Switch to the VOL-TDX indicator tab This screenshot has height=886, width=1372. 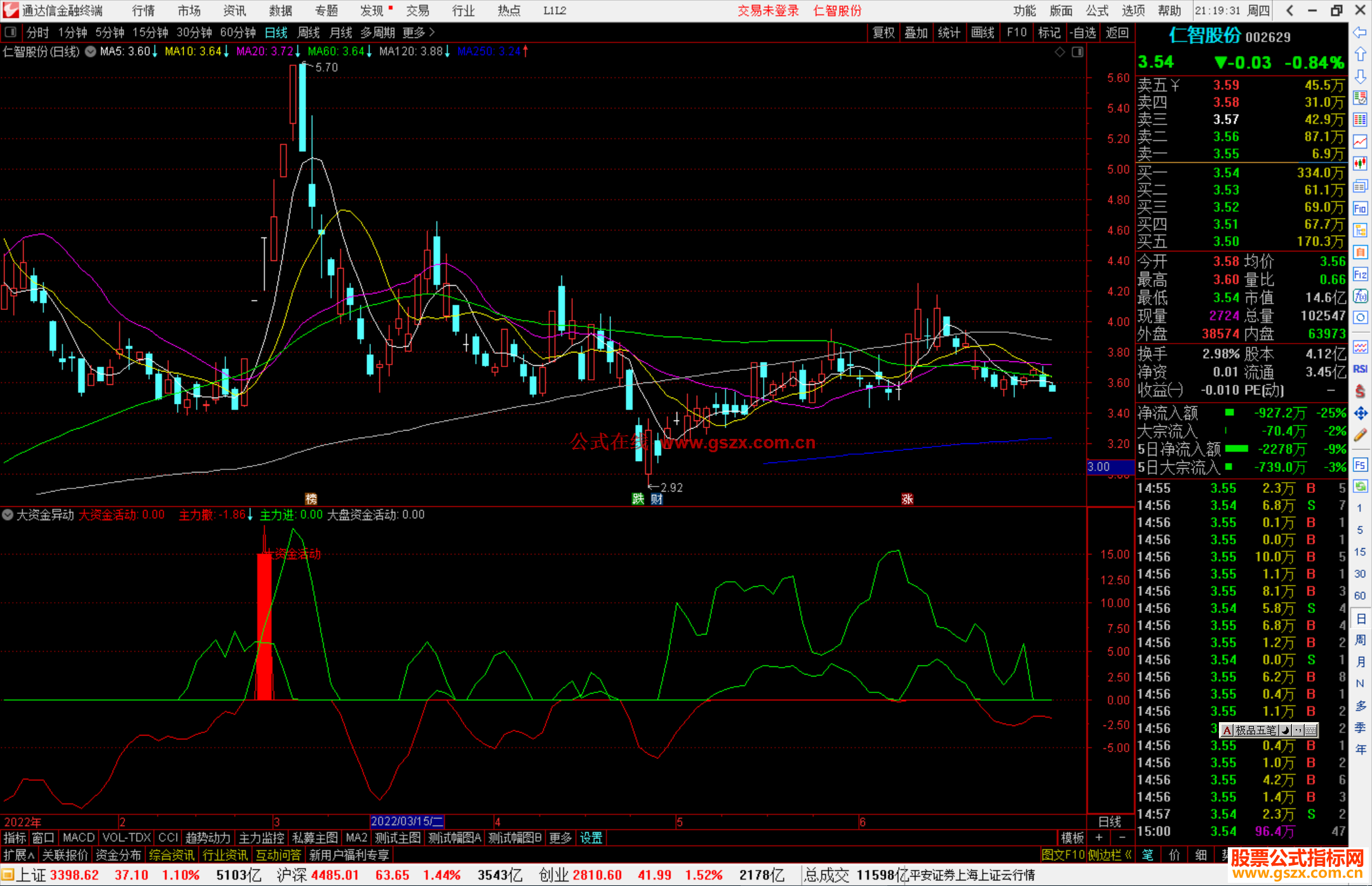[126, 838]
